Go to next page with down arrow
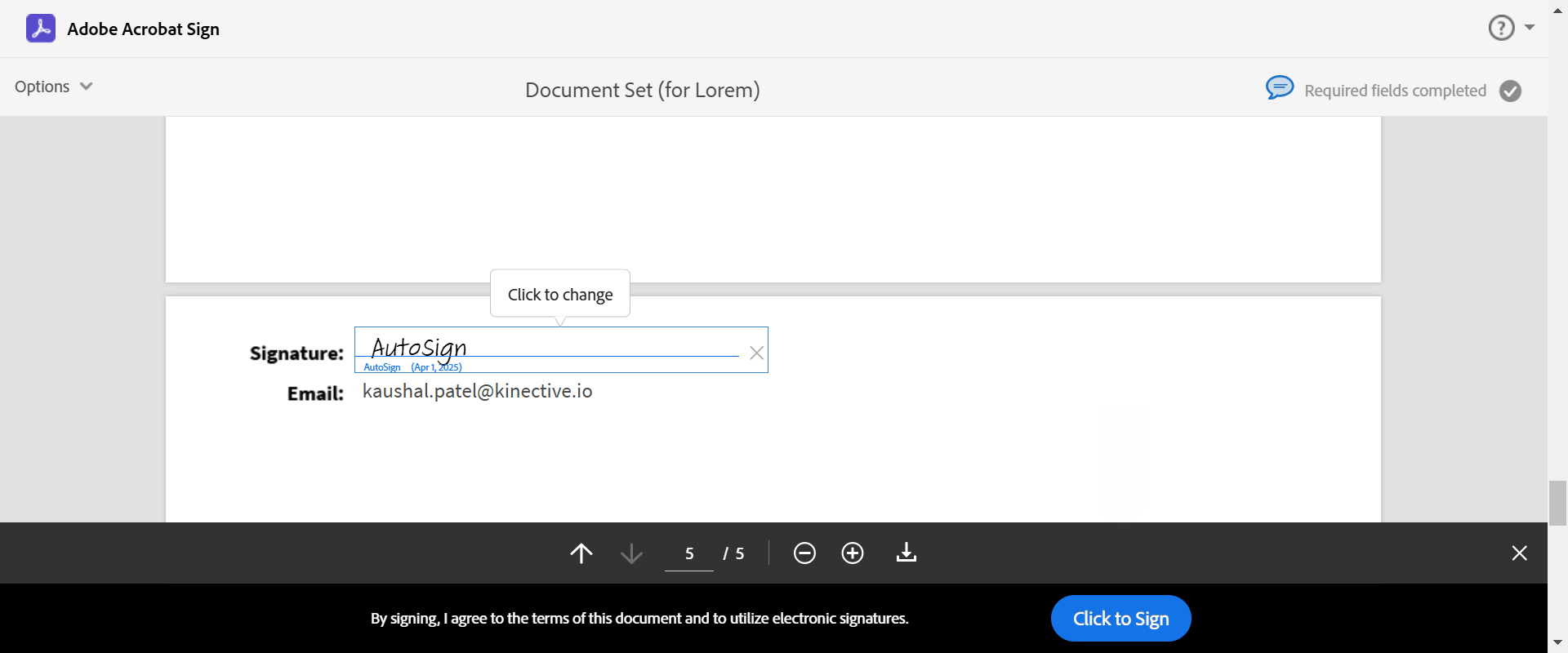This screenshot has height=653, width=1568. 631,553
